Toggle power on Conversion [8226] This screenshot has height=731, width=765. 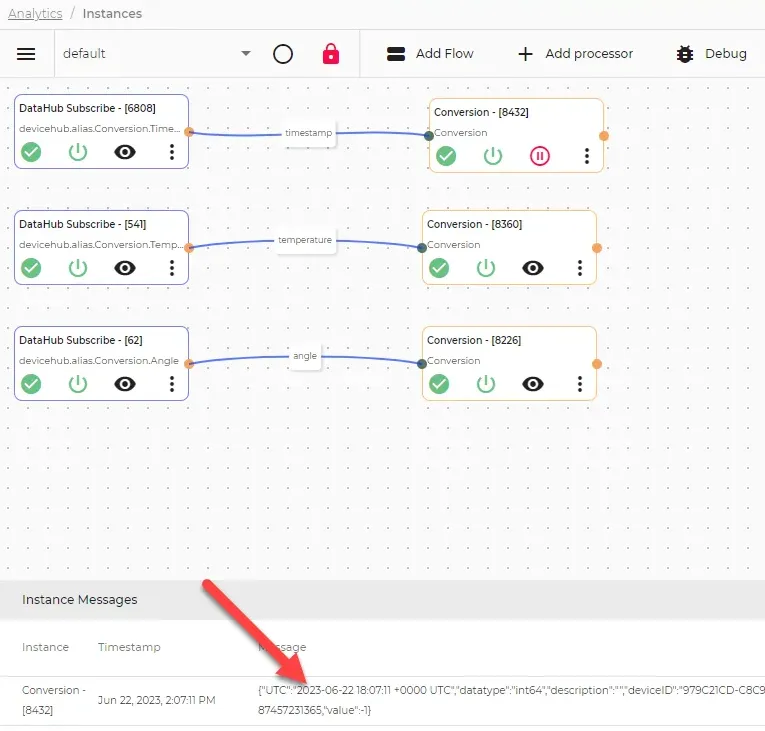click(x=486, y=384)
